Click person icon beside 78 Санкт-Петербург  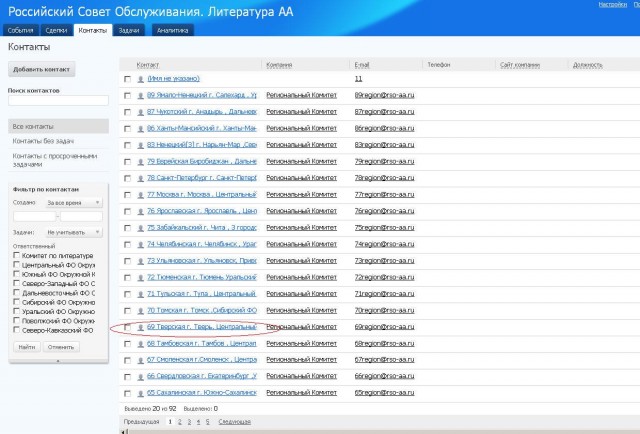pyautogui.click(x=140, y=178)
